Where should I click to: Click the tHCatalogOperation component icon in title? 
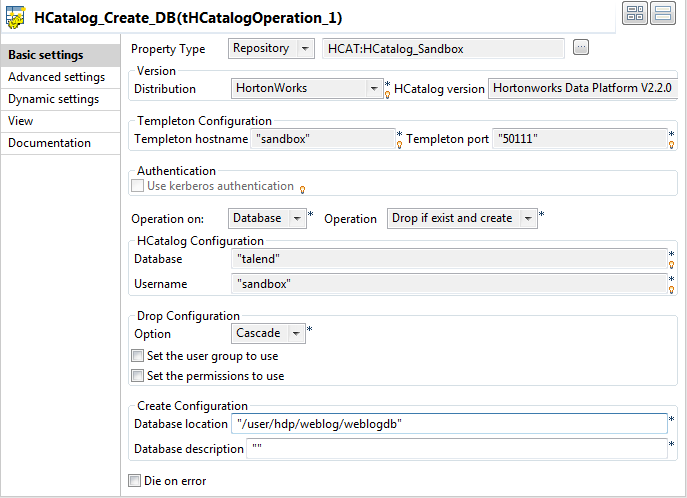point(16,17)
